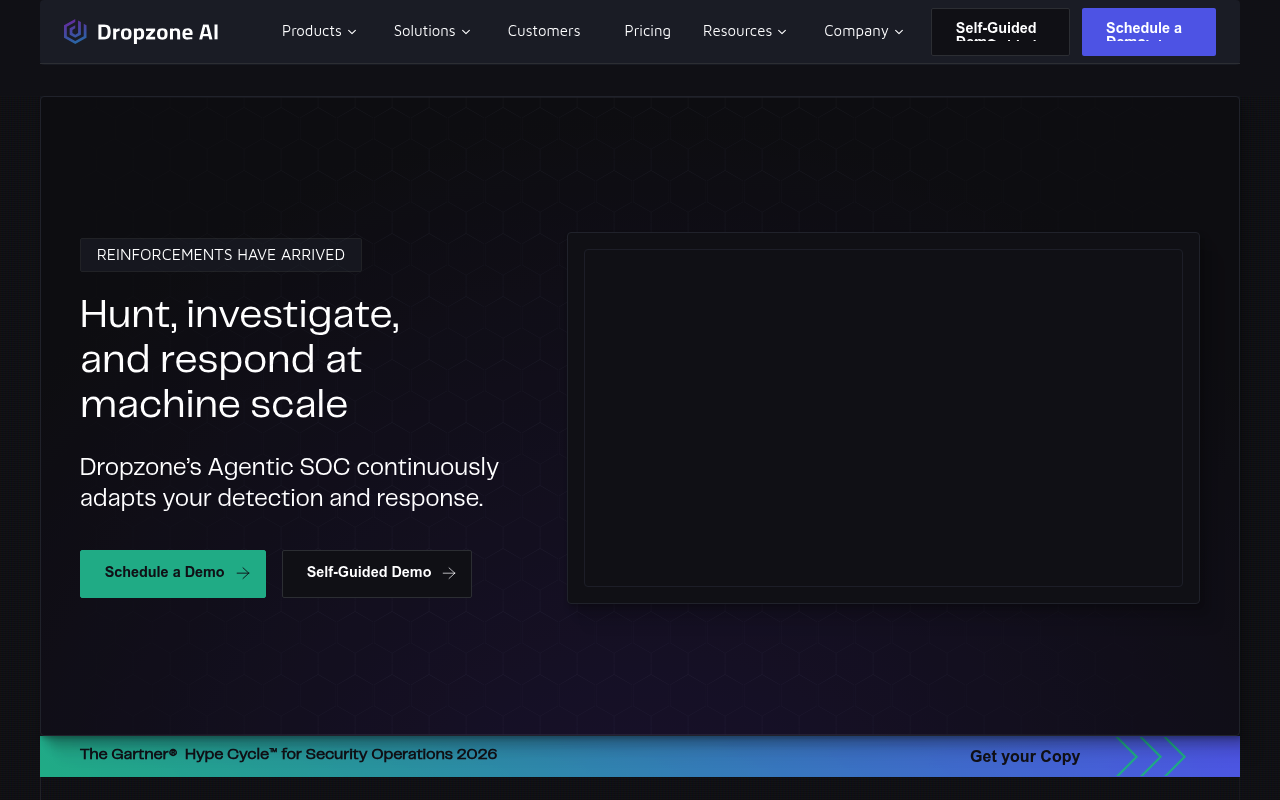Click Get your Copy in the banner
This screenshot has width=1280, height=800.
click(x=1025, y=757)
